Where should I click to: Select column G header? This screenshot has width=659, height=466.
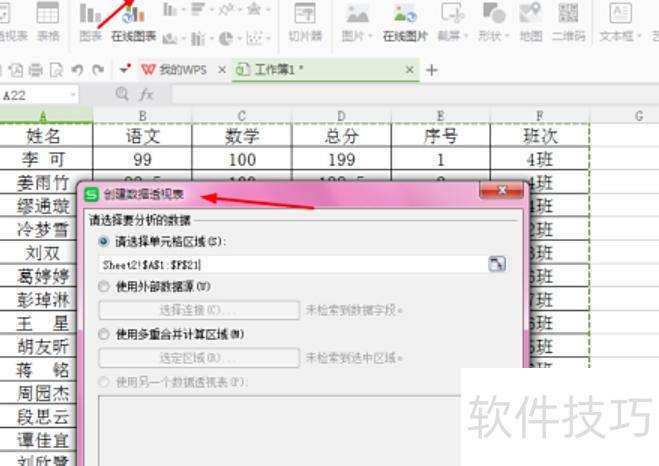(639, 116)
